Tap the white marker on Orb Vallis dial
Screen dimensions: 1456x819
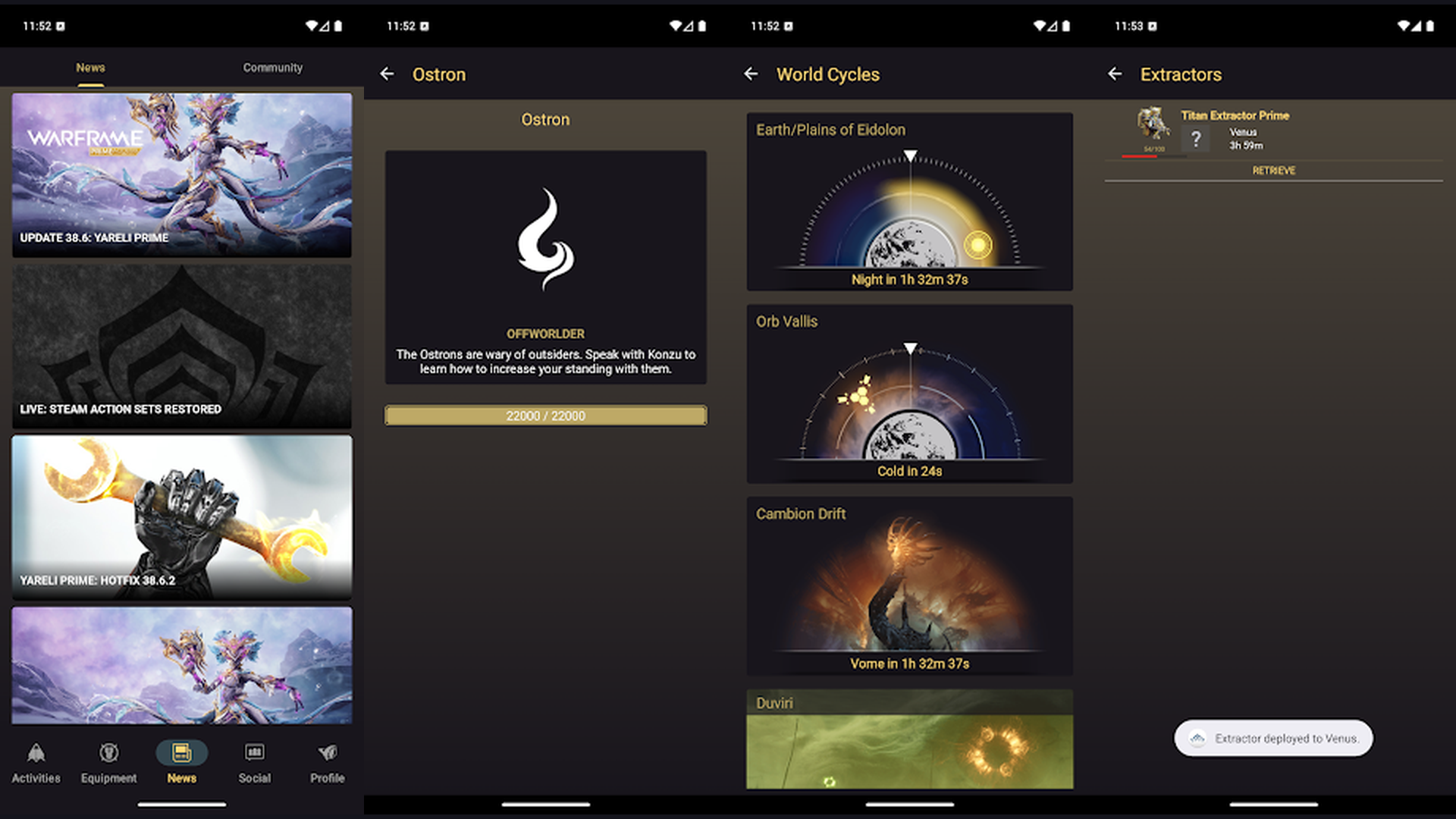[910, 348]
